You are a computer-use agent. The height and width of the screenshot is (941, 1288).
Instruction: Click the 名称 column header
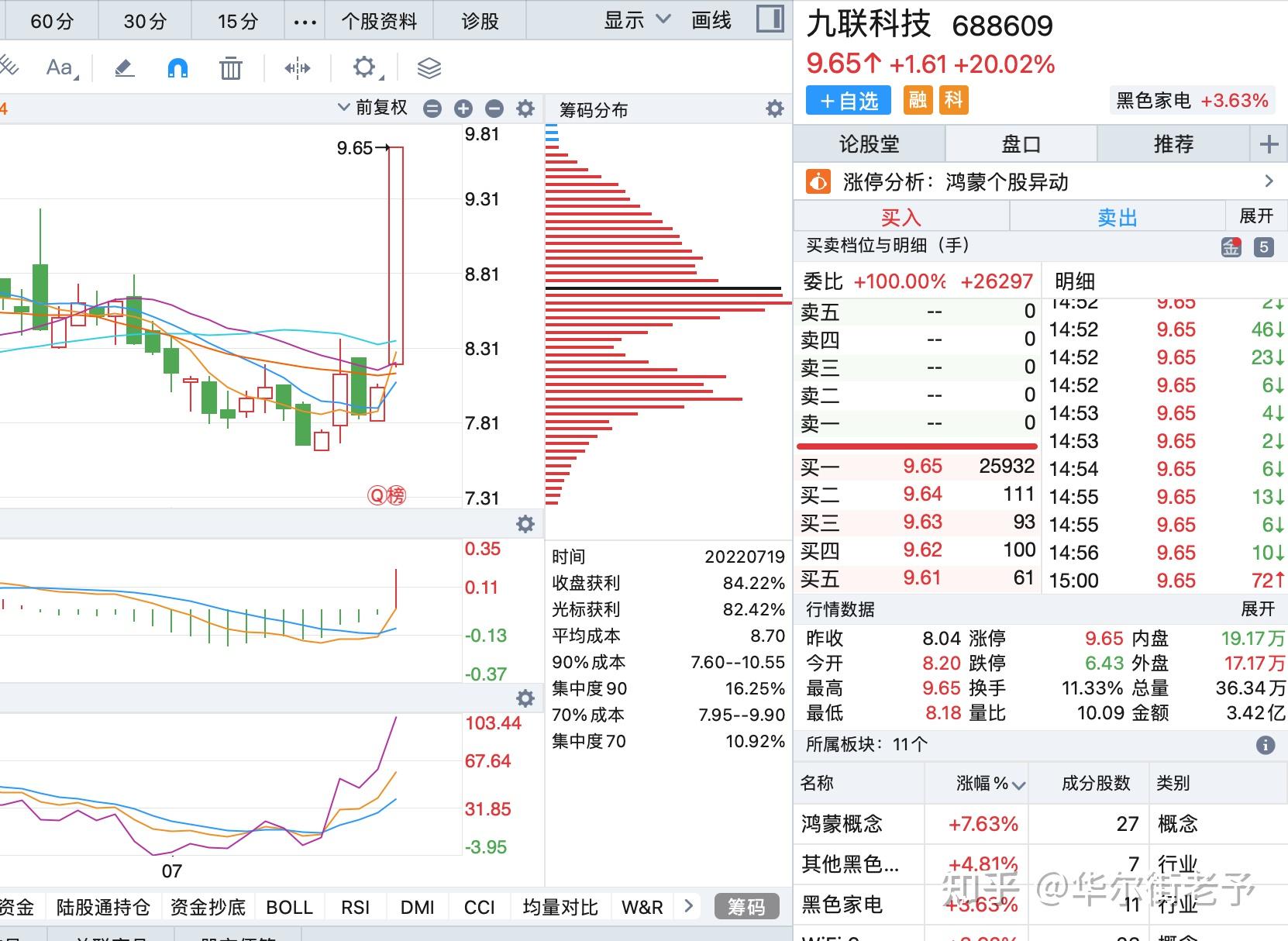coord(818,783)
